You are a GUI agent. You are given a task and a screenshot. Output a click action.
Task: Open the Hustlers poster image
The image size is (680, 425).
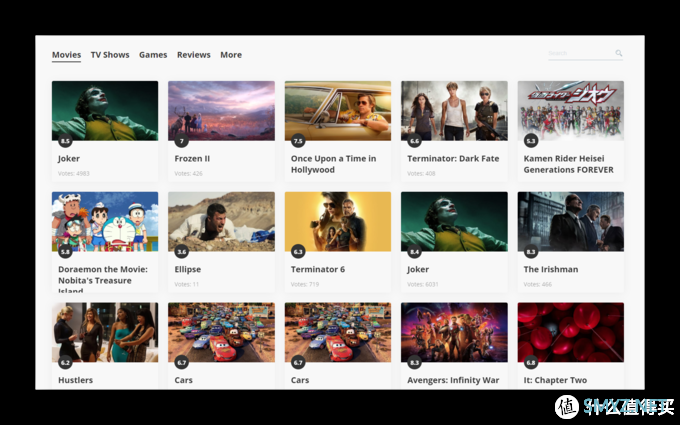pyautogui.click(x=105, y=332)
